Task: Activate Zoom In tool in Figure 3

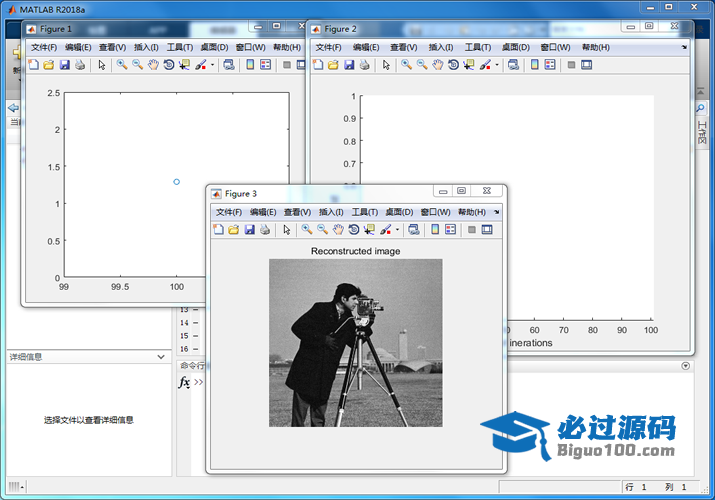Action: coord(307,229)
